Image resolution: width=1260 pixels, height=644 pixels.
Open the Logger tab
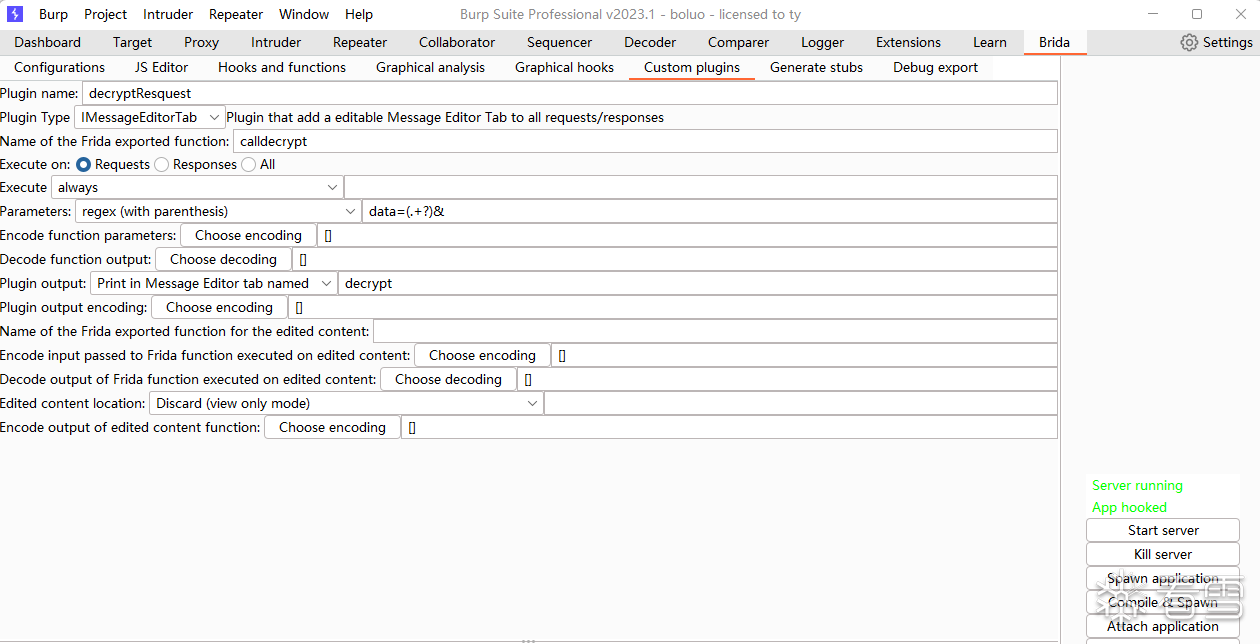[823, 42]
